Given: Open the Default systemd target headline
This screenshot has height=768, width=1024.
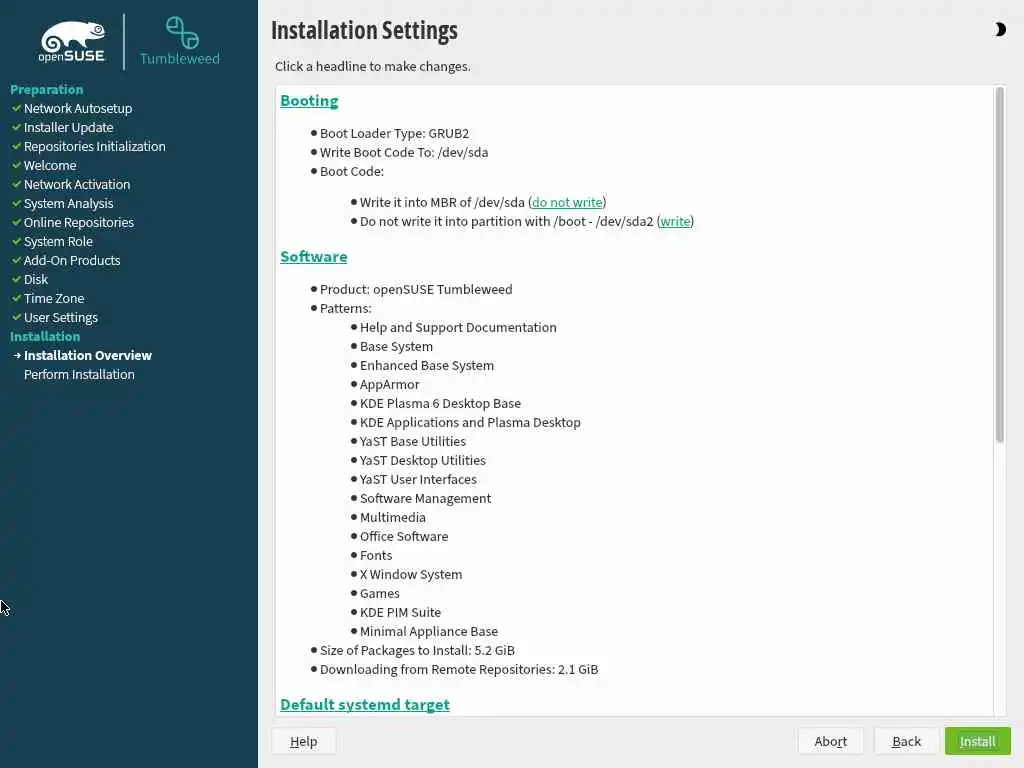Looking at the screenshot, I should [x=365, y=705].
